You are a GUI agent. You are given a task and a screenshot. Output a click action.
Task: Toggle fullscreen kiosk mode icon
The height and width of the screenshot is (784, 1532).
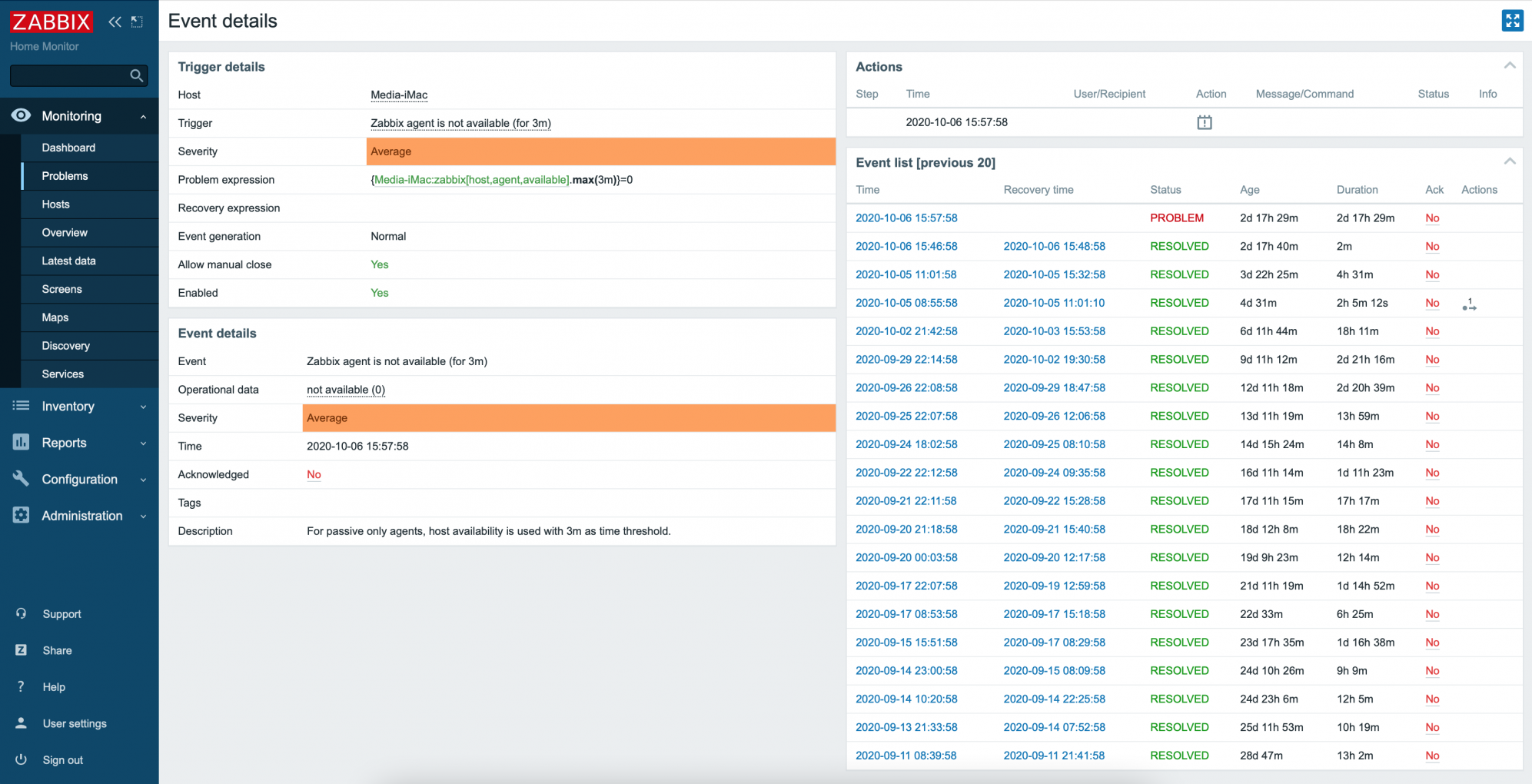pos(1511,21)
